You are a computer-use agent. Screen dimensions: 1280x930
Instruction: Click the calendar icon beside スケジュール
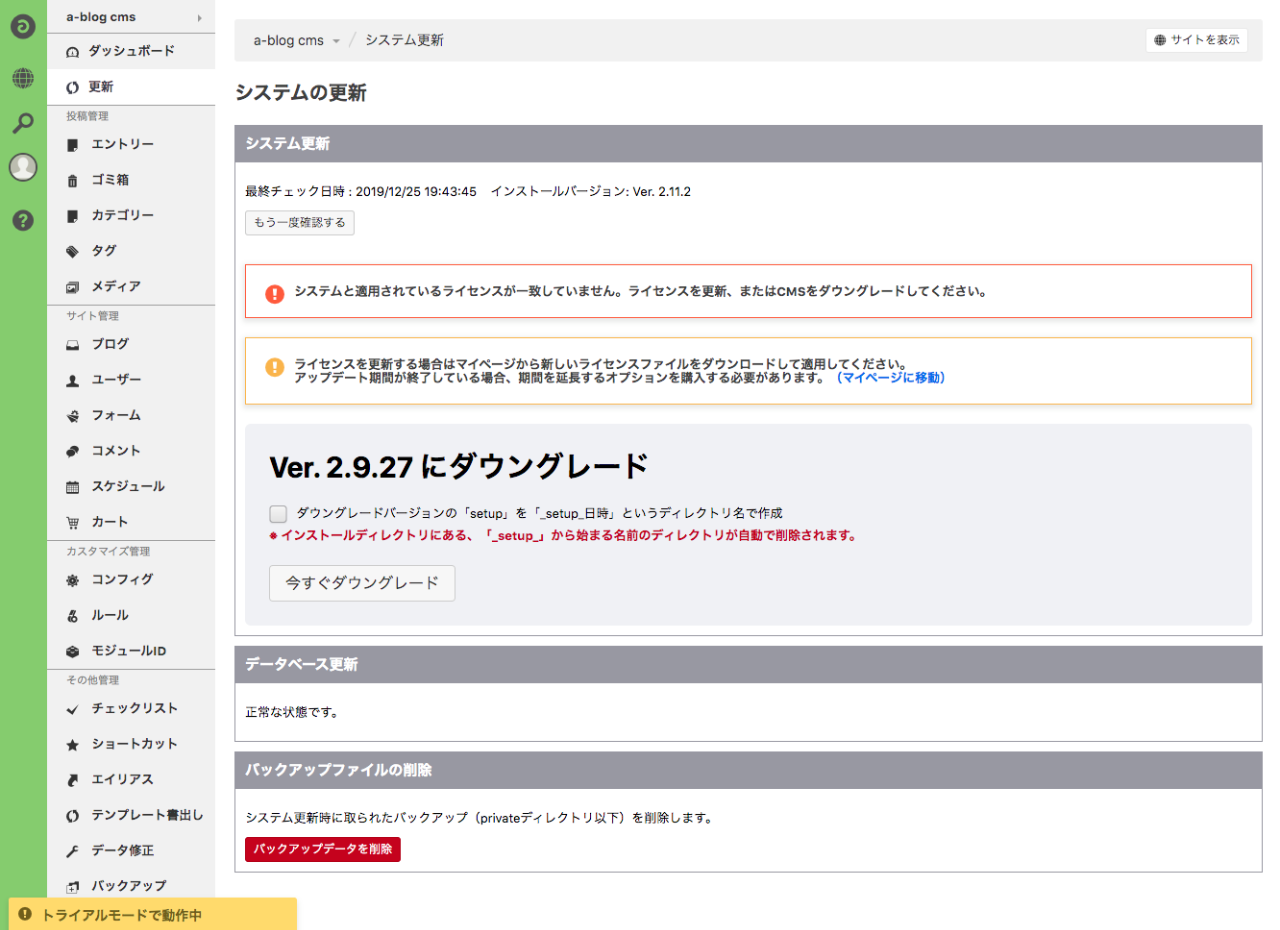pos(72,487)
